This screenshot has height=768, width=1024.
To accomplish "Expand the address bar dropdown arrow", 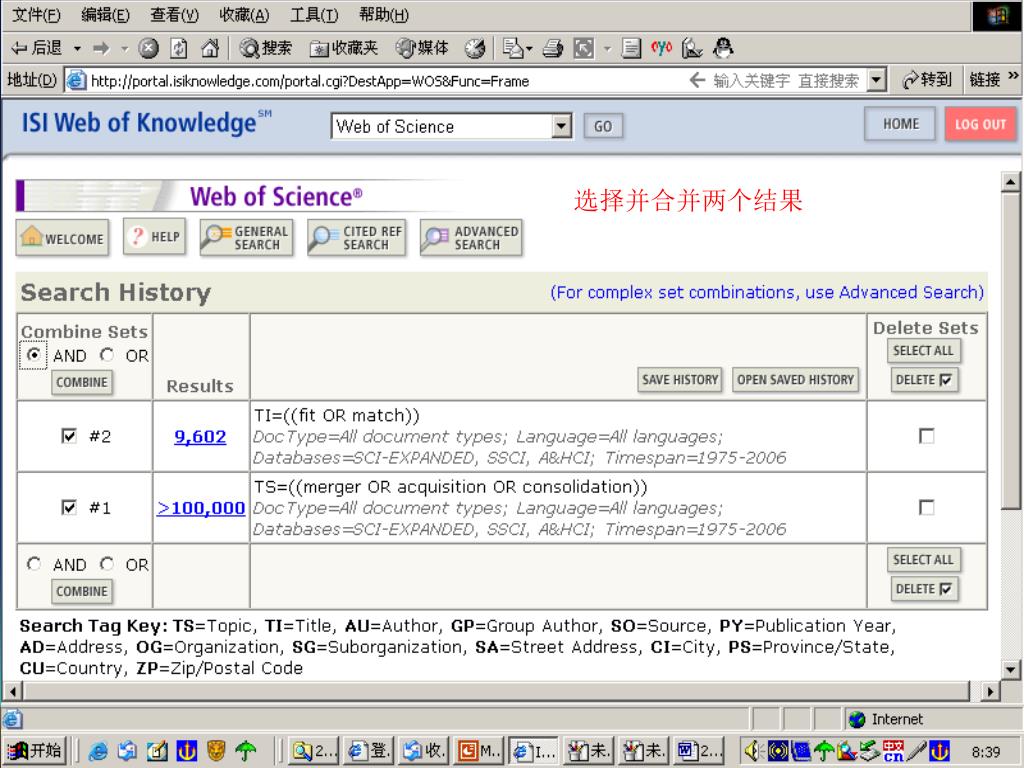I will (876, 80).
